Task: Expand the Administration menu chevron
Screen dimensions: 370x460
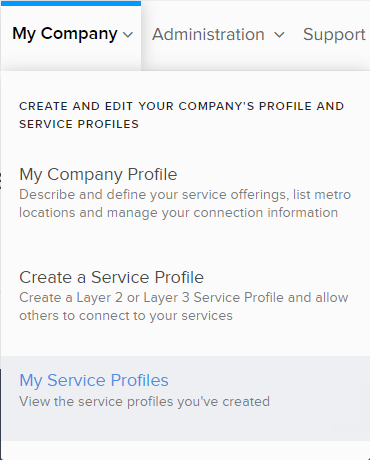Action: coord(279,34)
